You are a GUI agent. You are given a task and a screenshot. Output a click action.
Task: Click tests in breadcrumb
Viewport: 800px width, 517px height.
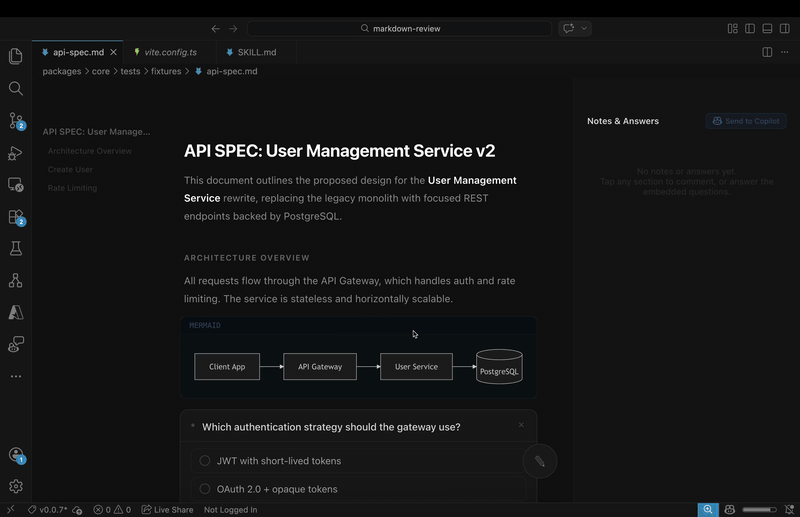(x=130, y=71)
